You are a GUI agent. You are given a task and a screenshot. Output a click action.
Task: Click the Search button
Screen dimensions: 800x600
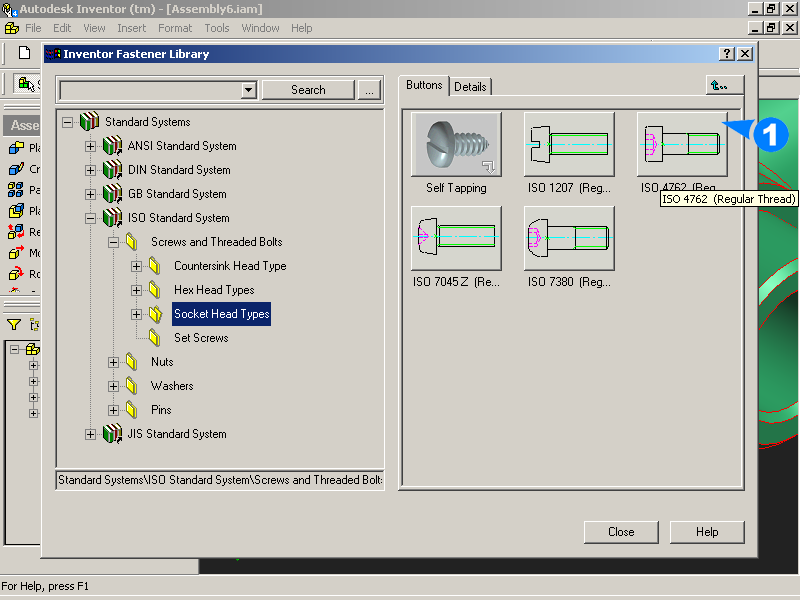click(x=308, y=90)
